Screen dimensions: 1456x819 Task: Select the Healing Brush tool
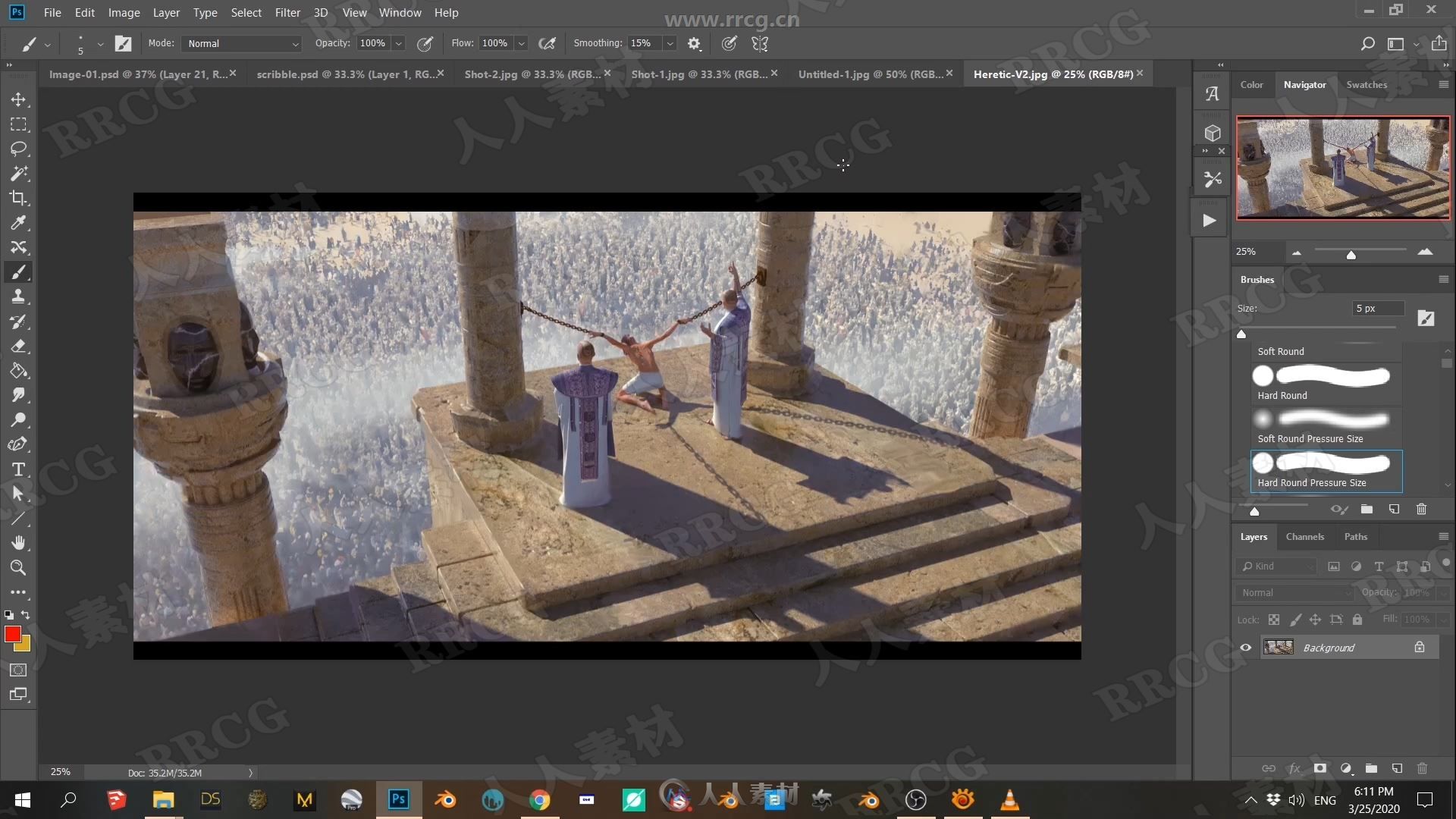18,247
